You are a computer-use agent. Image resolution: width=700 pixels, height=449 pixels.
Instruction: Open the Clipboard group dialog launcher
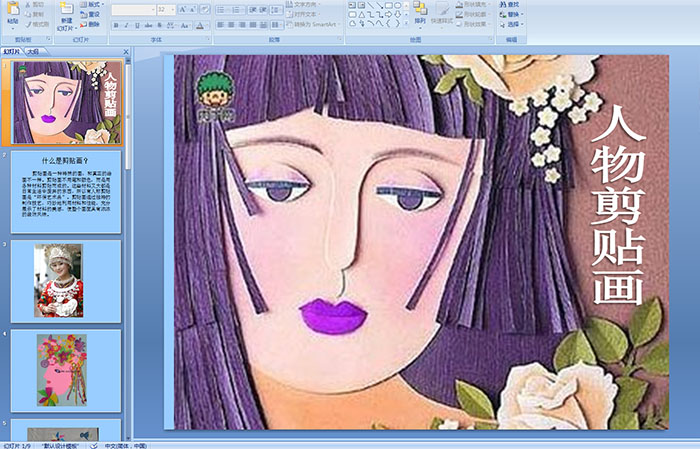point(48,40)
